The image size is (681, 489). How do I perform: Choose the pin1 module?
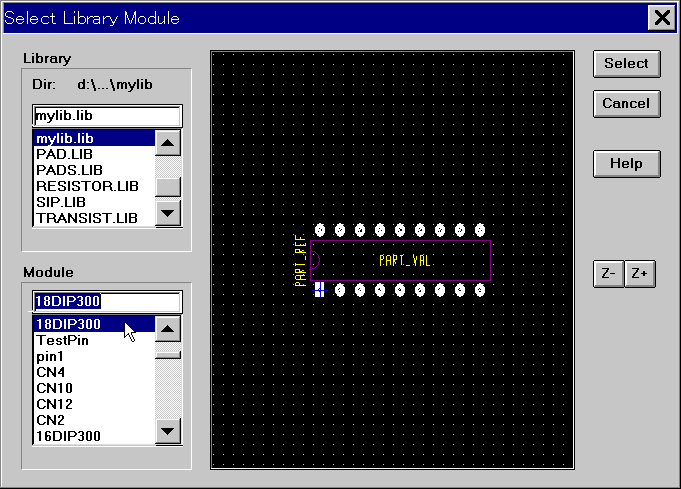[94, 357]
